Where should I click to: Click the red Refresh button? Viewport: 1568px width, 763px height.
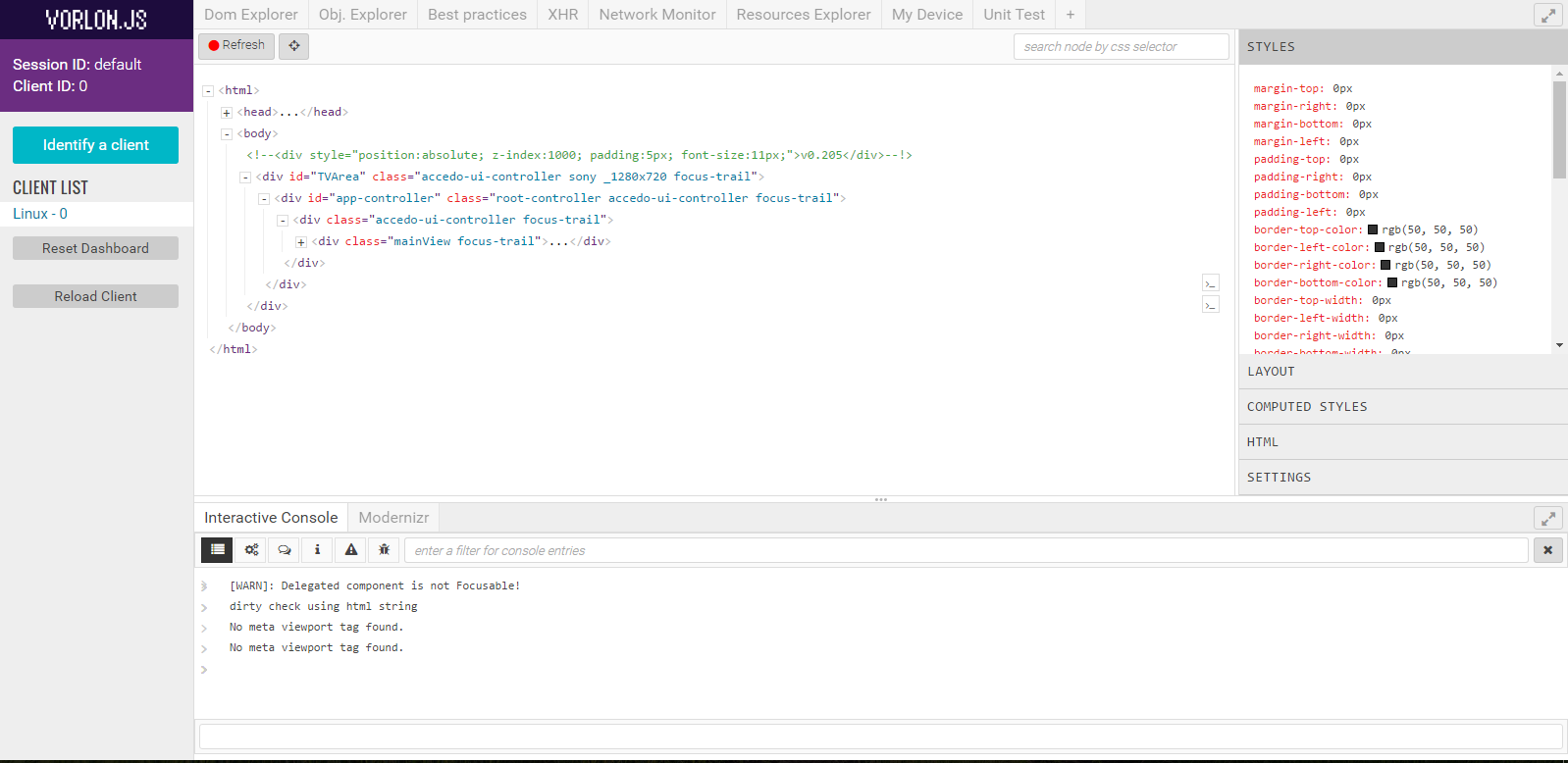point(236,46)
